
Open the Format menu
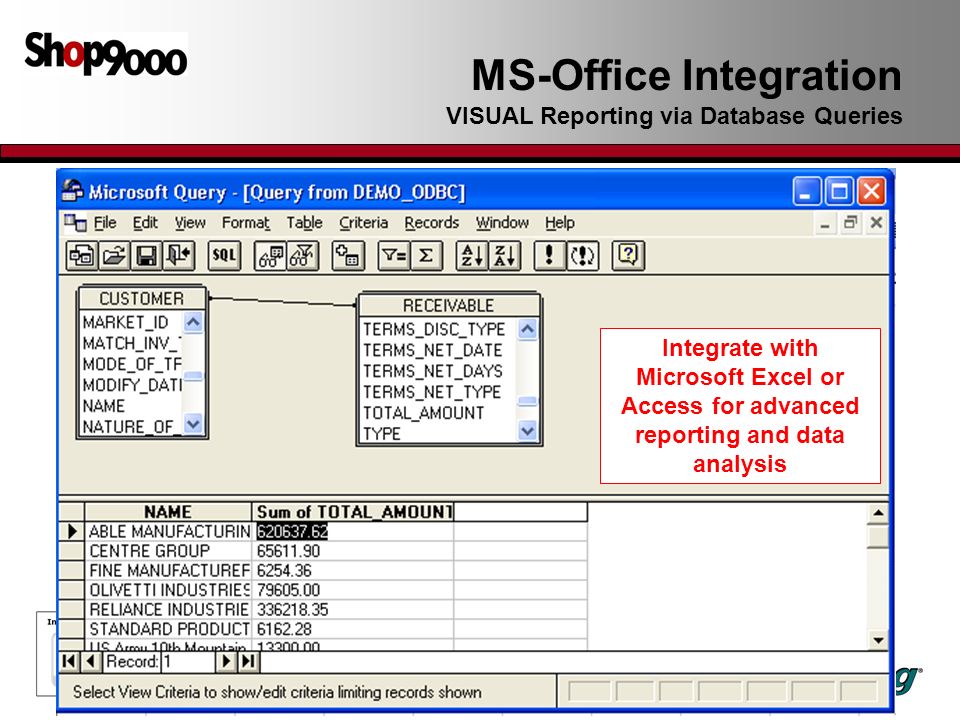[x=246, y=223]
